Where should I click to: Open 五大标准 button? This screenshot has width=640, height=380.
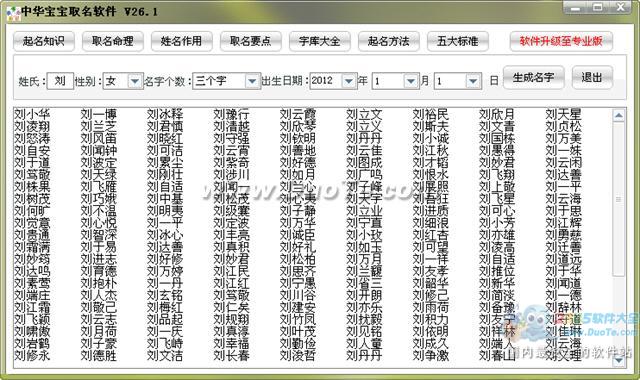click(x=458, y=41)
